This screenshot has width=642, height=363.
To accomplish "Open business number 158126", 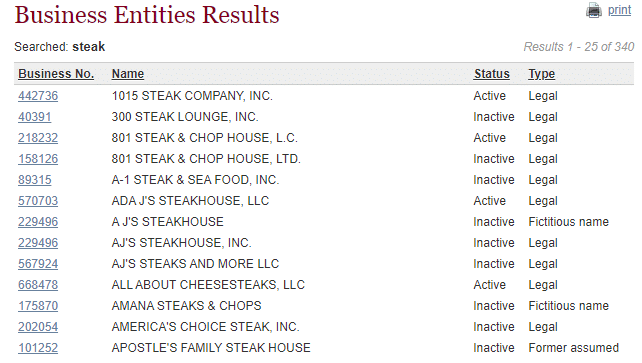I will pyautogui.click(x=38, y=159).
